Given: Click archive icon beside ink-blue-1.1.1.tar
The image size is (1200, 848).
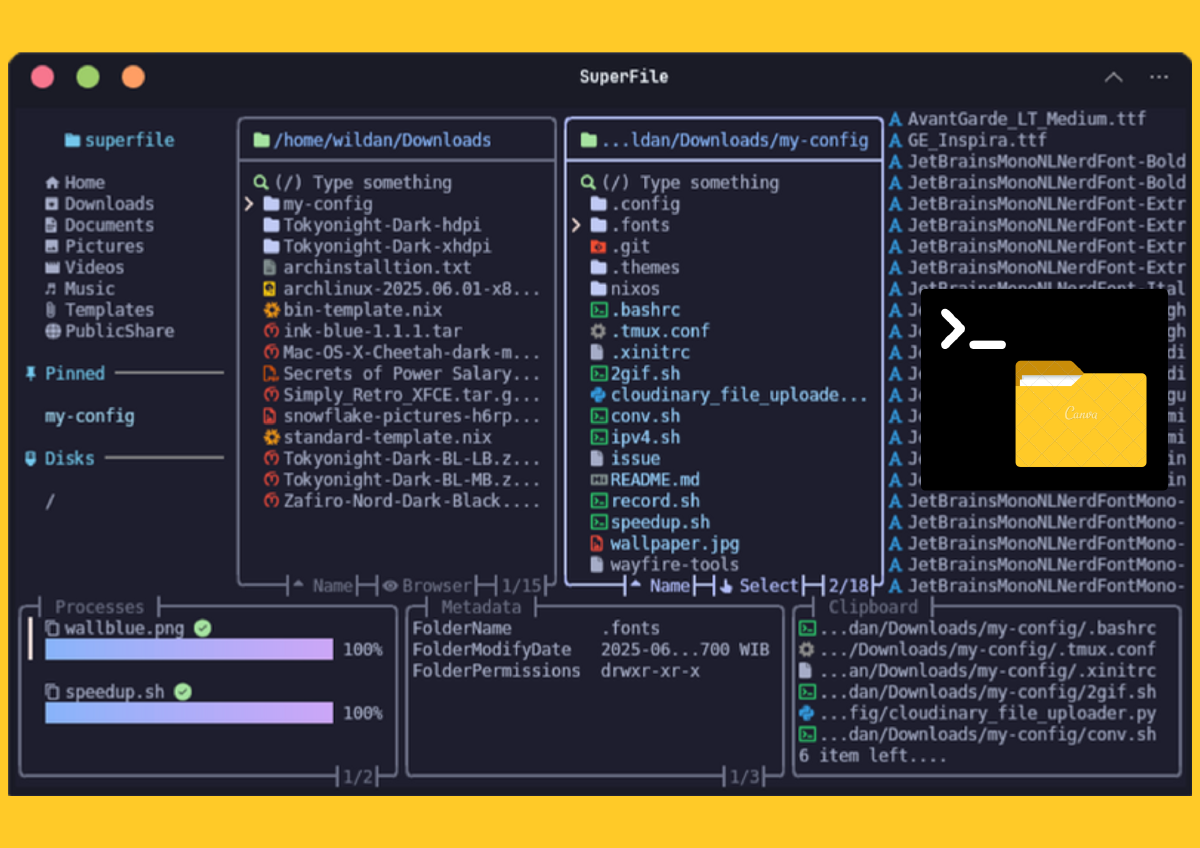Looking at the screenshot, I should (x=271, y=331).
